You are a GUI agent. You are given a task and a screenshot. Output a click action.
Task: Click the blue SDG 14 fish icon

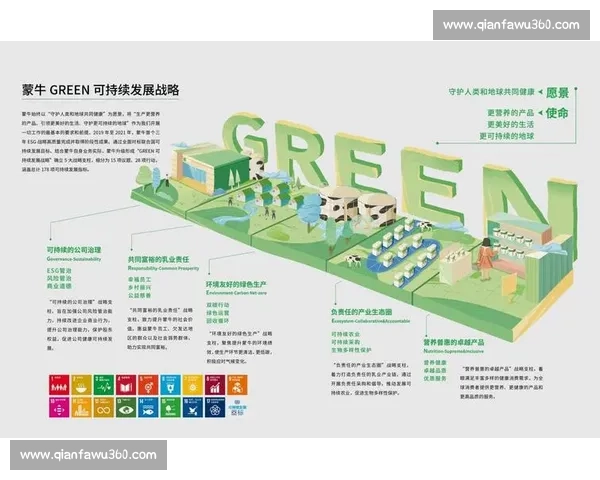pyautogui.click(x=148, y=407)
